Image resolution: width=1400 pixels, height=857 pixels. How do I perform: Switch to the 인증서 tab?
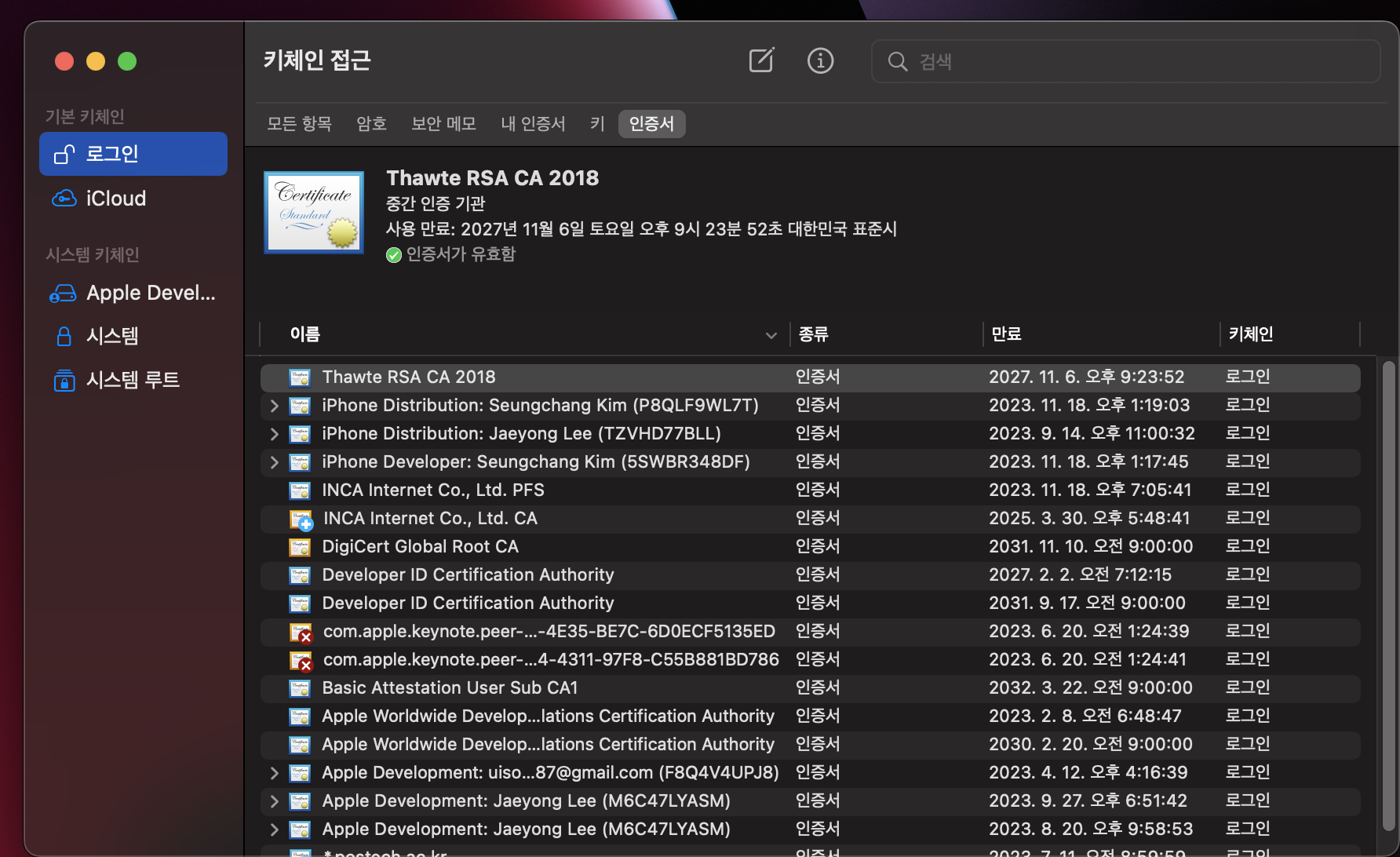pyautogui.click(x=651, y=124)
